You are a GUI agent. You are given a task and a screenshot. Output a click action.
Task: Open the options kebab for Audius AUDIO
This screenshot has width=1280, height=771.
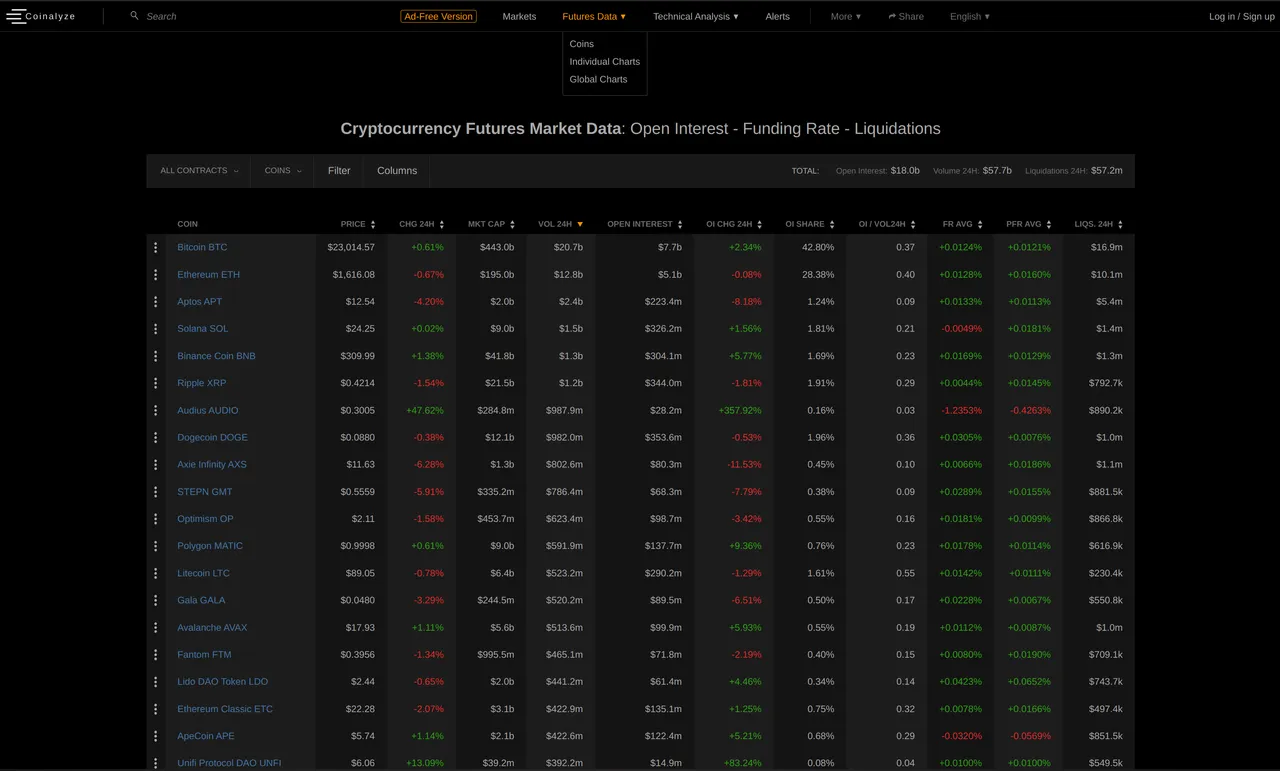156,410
